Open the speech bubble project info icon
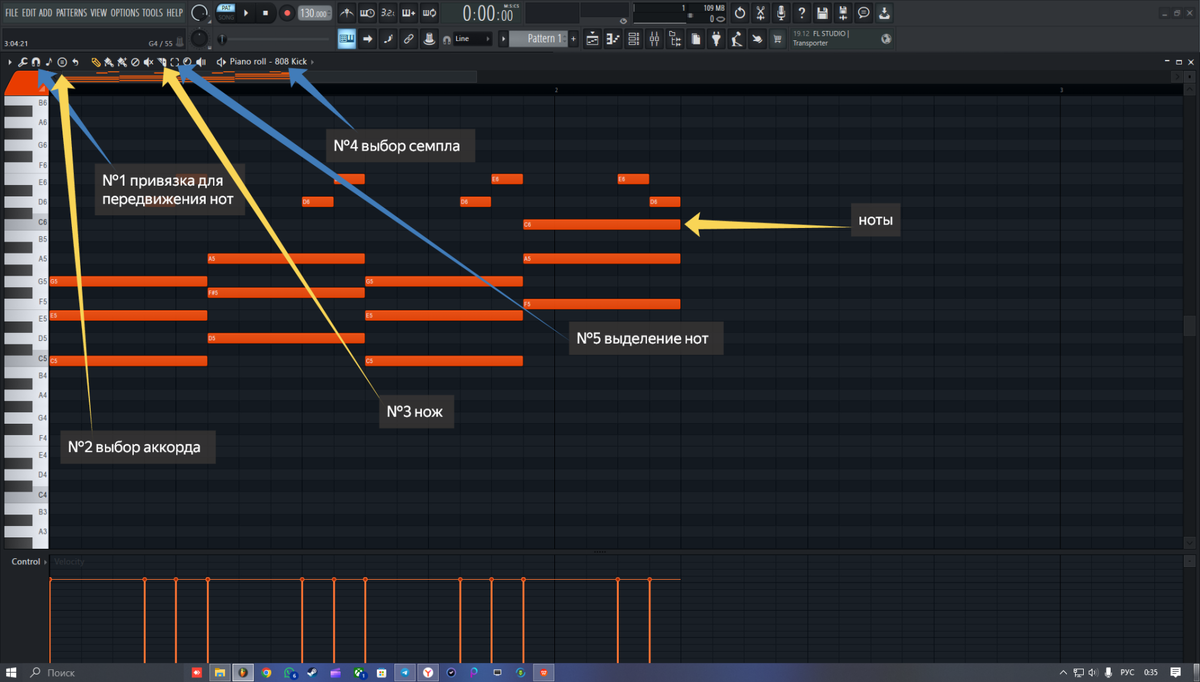1200x682 pixels. pos(863,13)
